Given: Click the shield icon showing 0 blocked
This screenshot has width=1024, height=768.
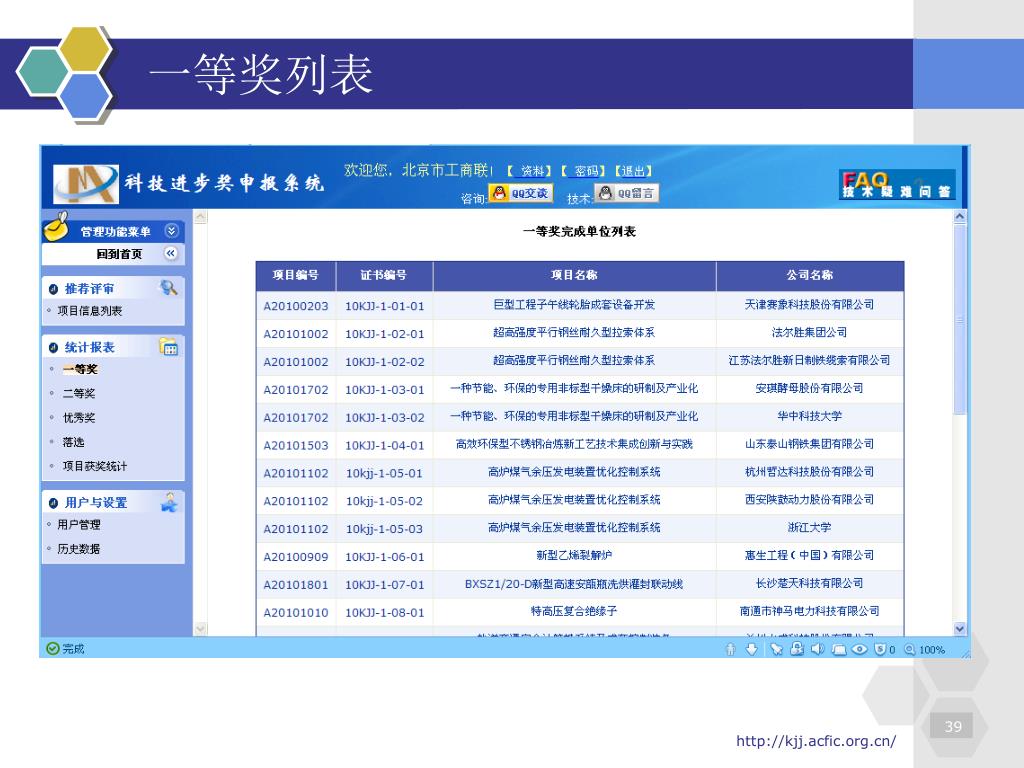Looking at the screenshot, I should point(880,649).
